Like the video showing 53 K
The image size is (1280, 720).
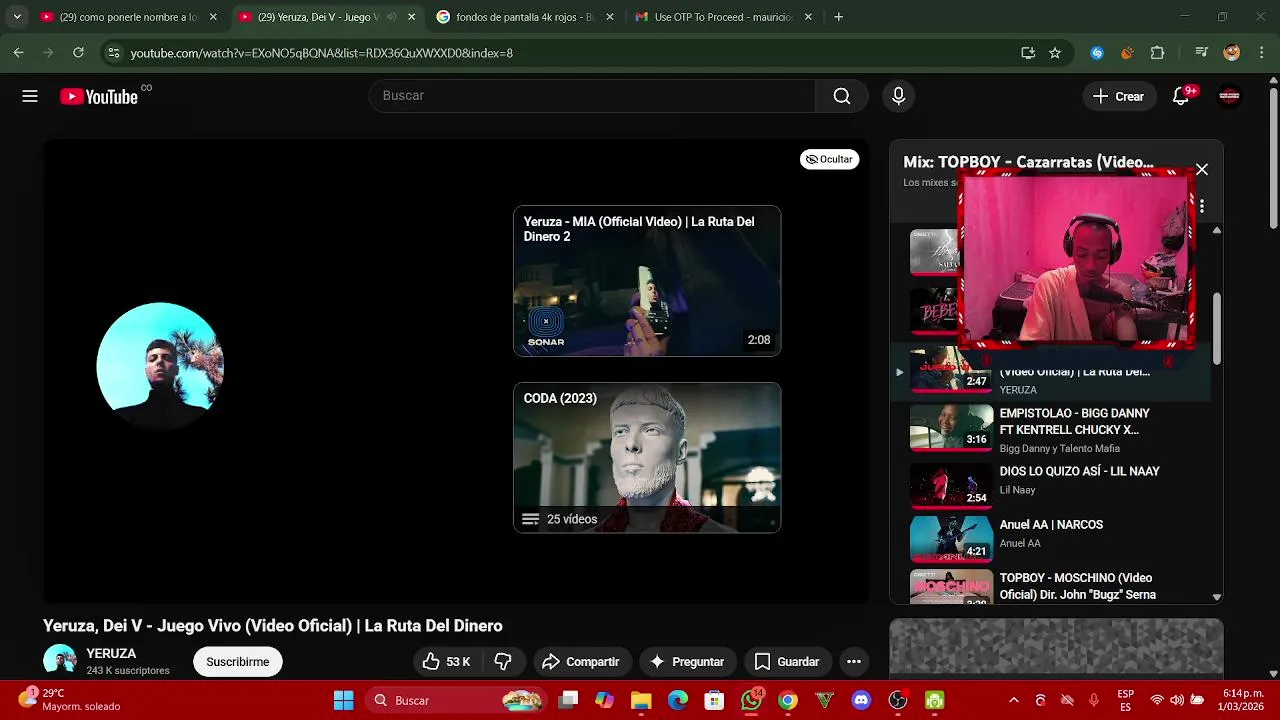click(447, 662)
